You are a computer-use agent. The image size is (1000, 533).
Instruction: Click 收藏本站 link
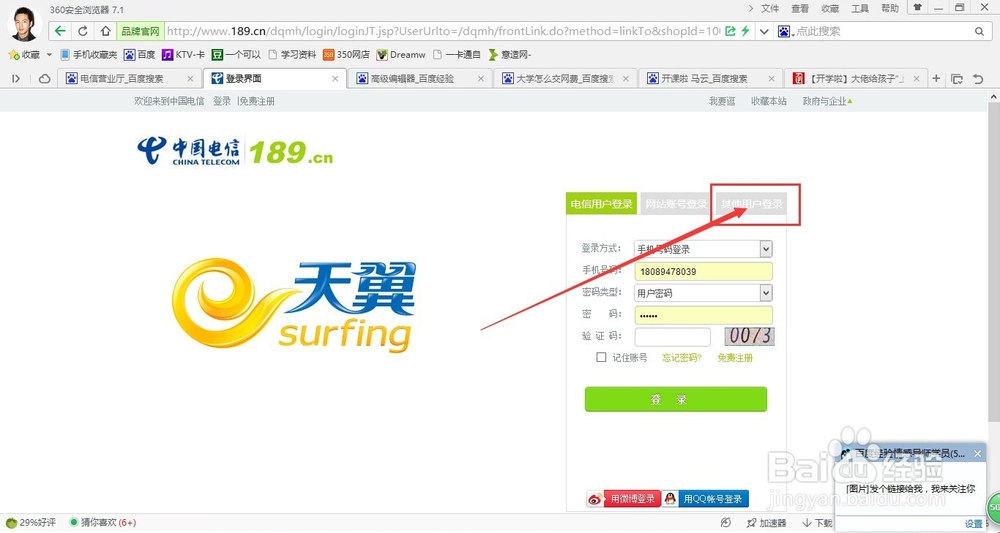(768, 101)
